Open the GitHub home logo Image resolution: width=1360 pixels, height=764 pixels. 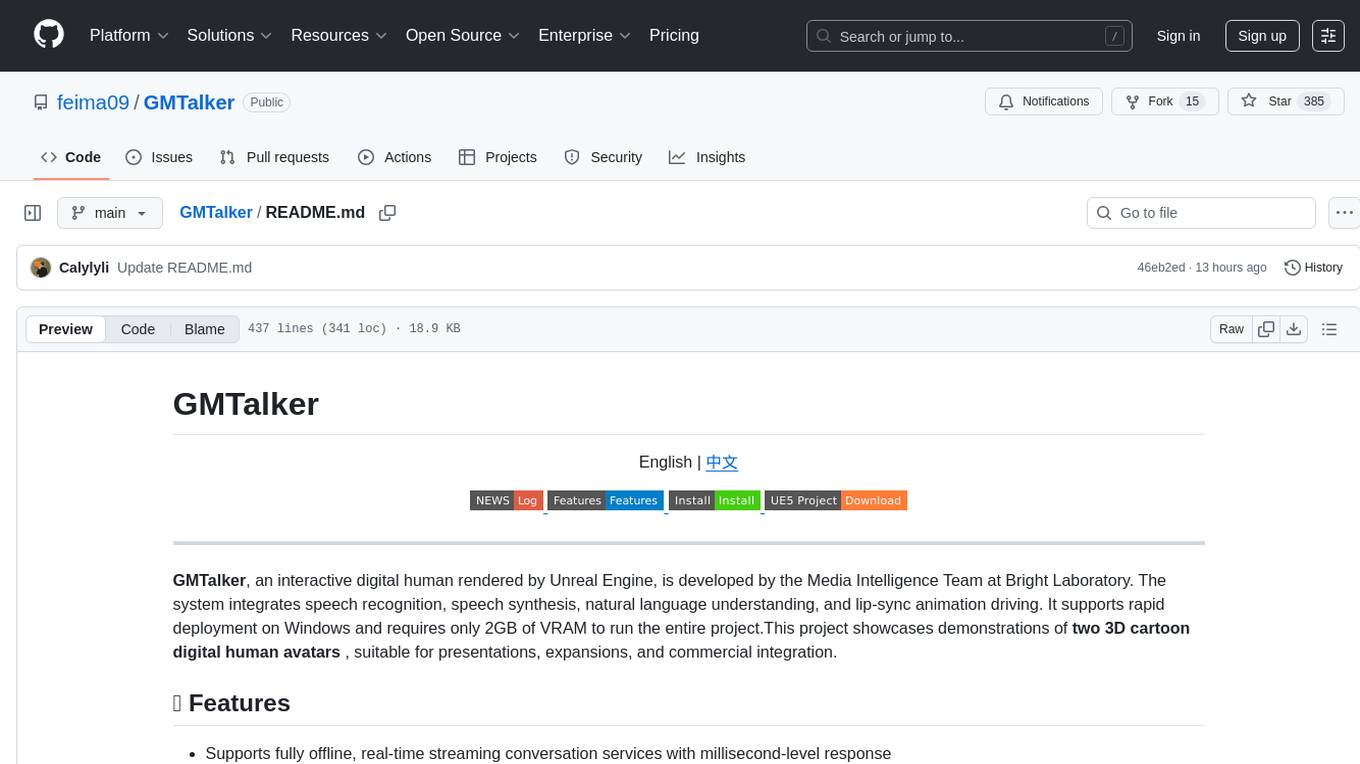click(49, 35)
